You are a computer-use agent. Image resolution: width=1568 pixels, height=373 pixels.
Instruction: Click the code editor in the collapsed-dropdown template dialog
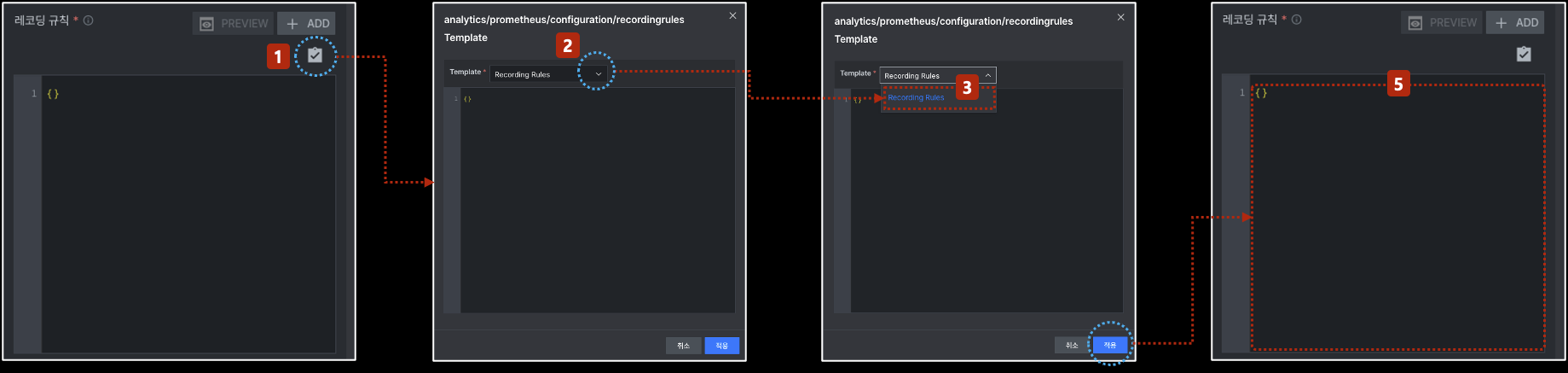click(x=597, y=201)
